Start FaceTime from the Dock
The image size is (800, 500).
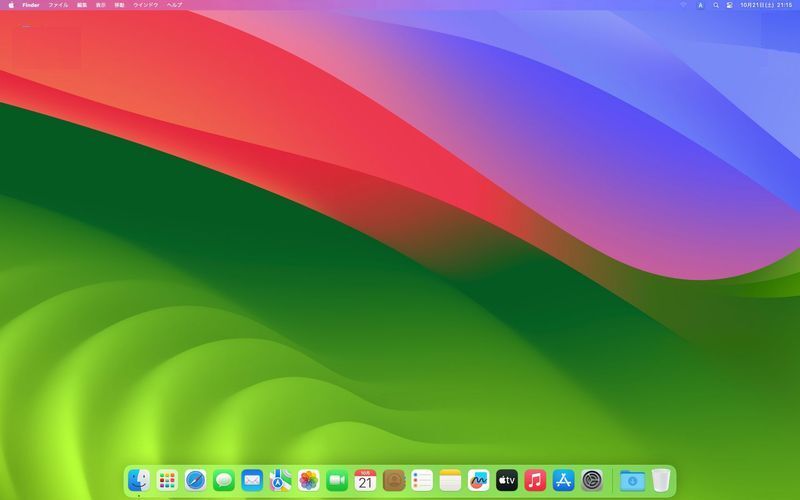click(337, 481)
